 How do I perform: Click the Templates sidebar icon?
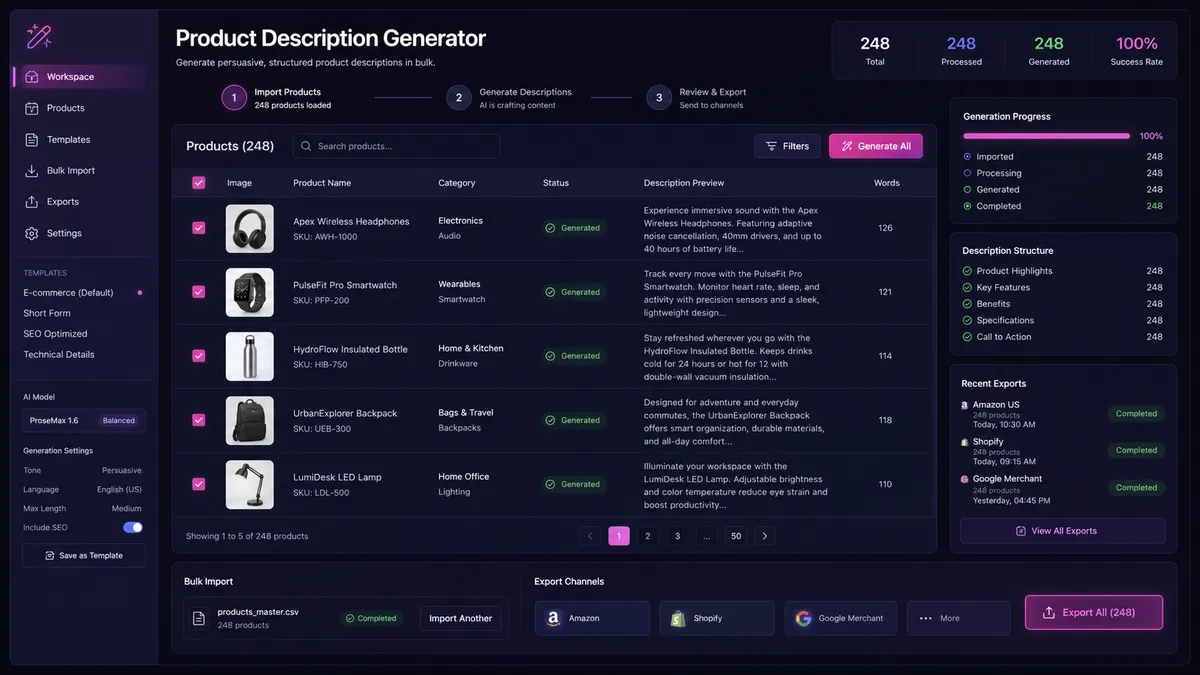point(32,140)
